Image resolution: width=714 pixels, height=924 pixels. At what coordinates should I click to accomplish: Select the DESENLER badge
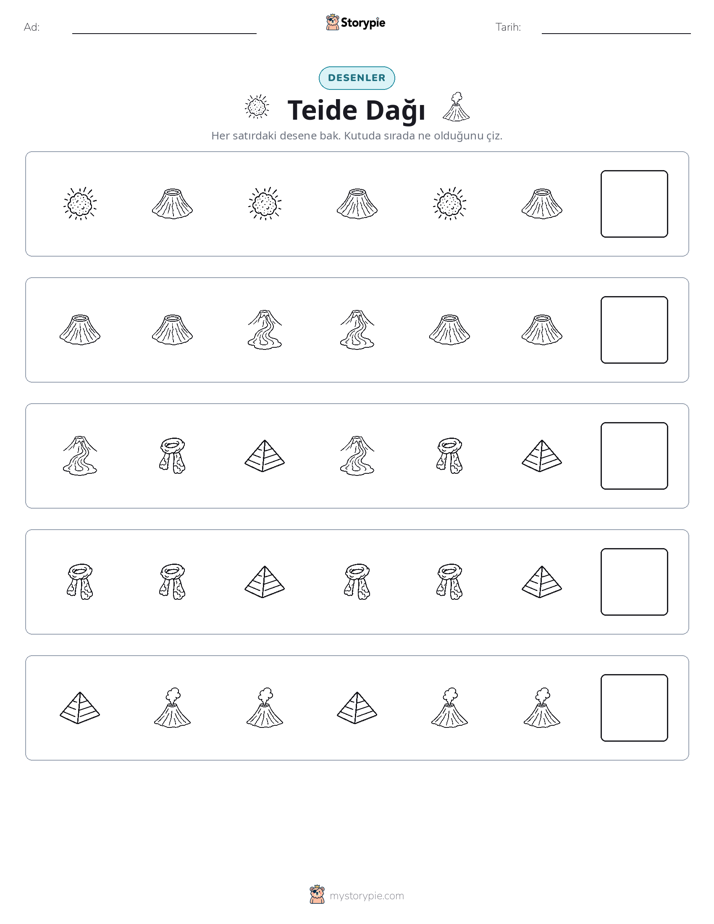click(x=357, y=78)
